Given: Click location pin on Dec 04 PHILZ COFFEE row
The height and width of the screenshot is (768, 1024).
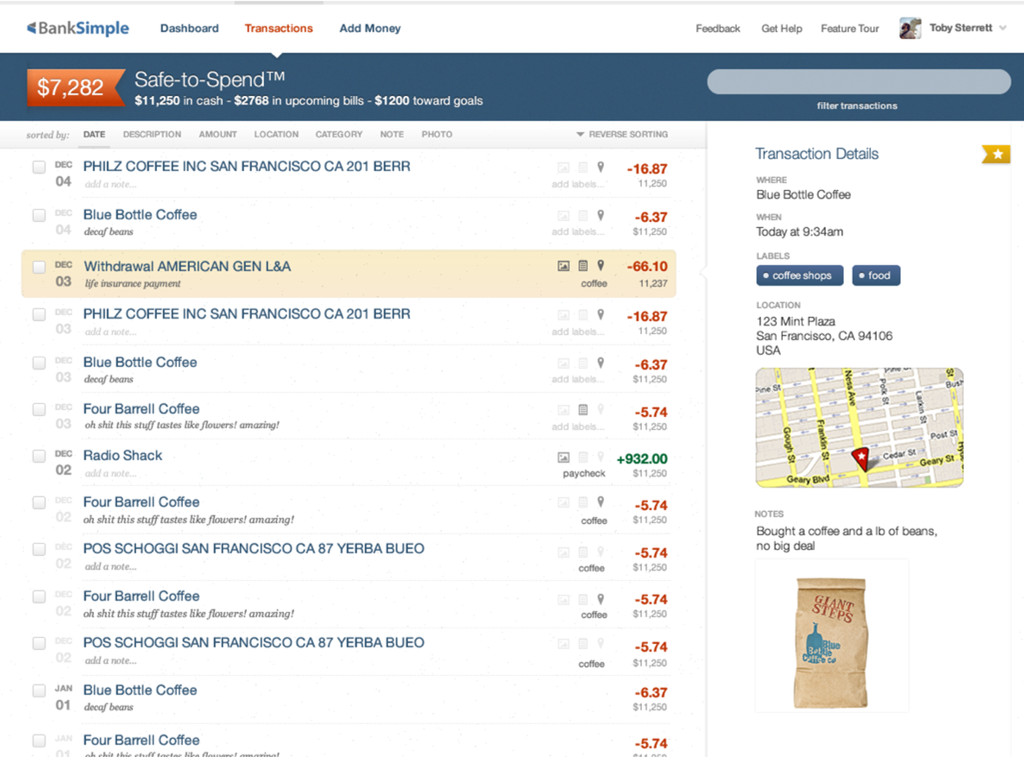Looking at the screenshot, I should pyautogui.click(x=601, y=167).
